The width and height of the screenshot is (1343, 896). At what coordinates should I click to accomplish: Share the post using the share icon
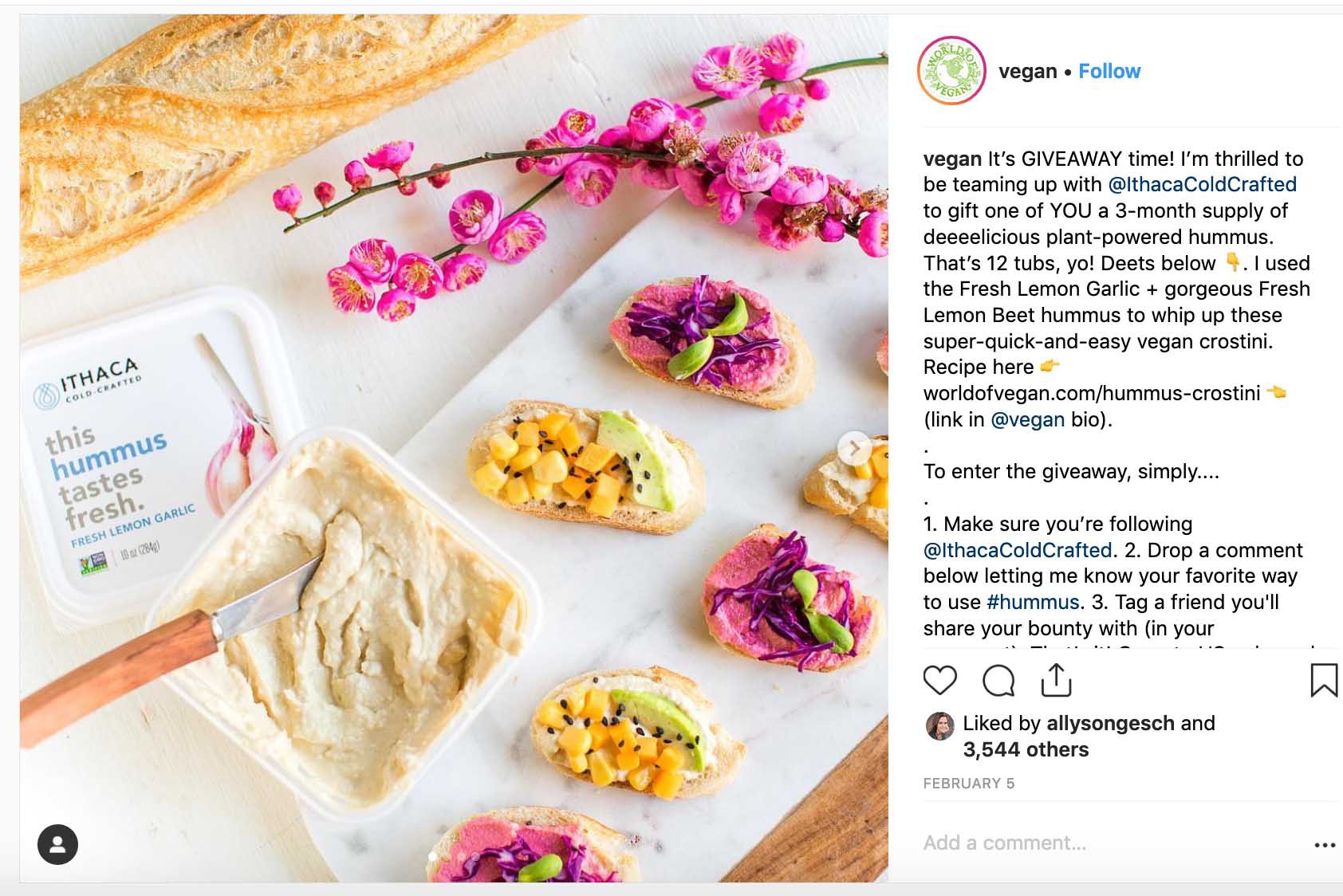(1056, 680)
